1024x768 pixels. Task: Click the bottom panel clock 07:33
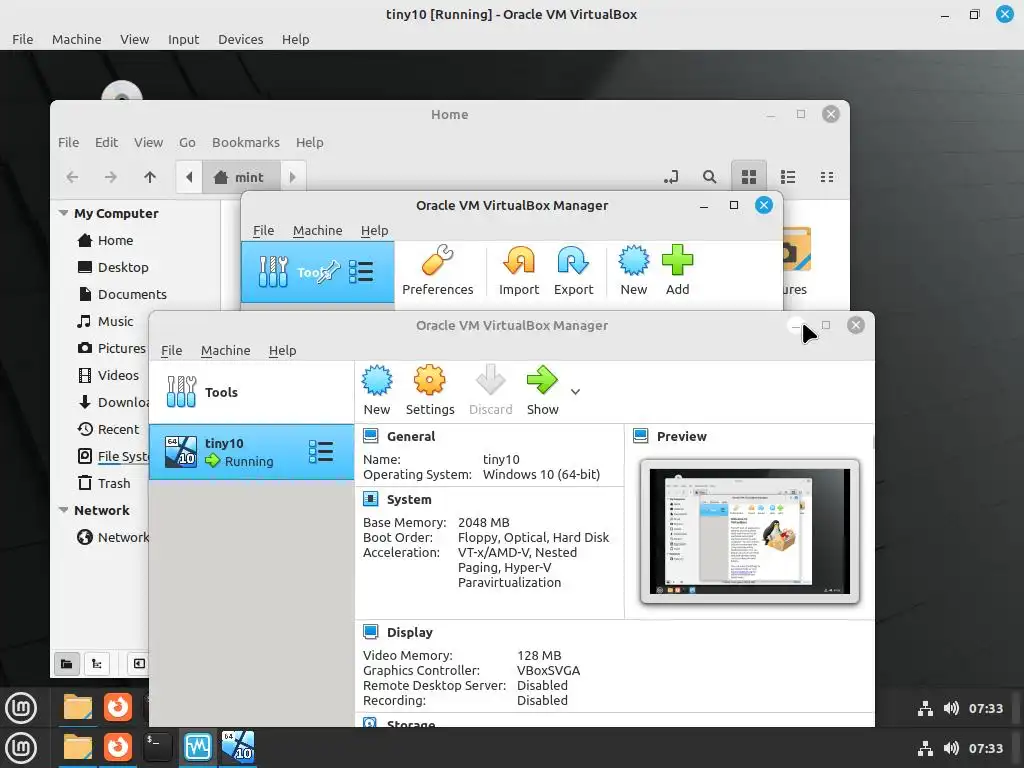coord(985,748)
